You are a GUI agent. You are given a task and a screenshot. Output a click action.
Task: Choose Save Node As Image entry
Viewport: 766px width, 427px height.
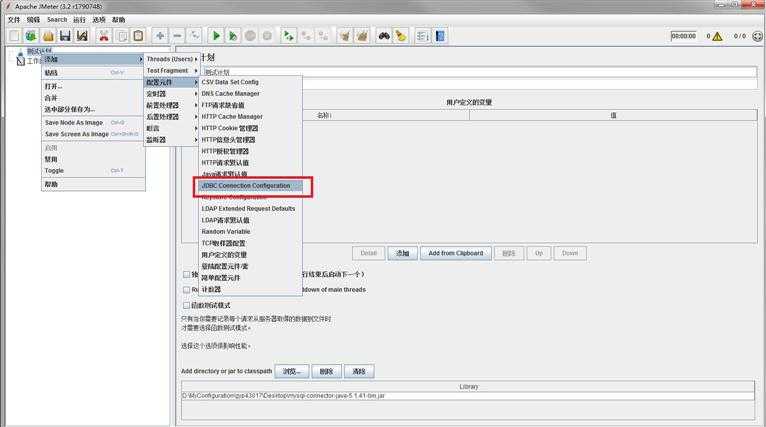pos(93,123)
